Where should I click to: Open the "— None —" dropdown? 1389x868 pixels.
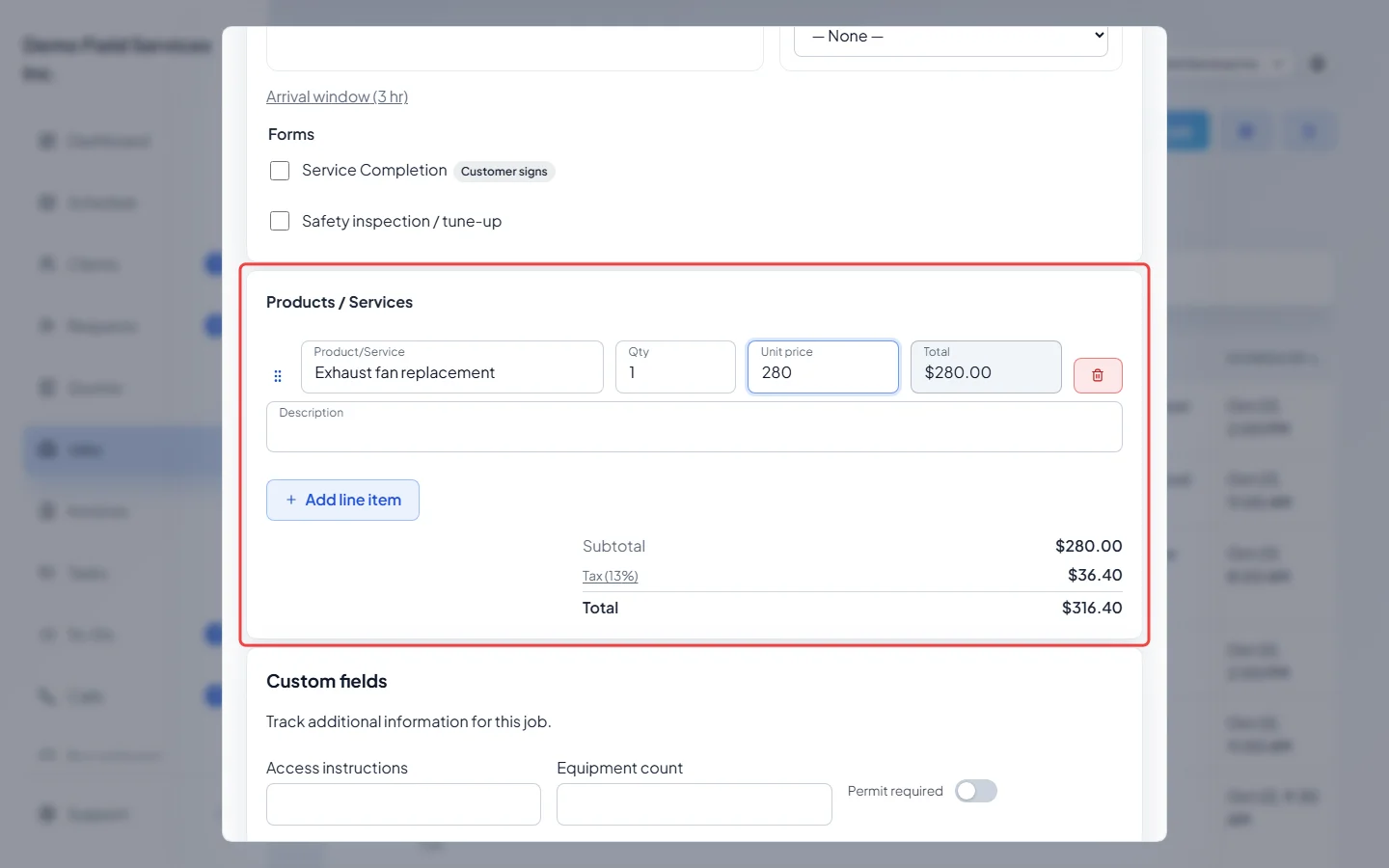pos(951,37)
